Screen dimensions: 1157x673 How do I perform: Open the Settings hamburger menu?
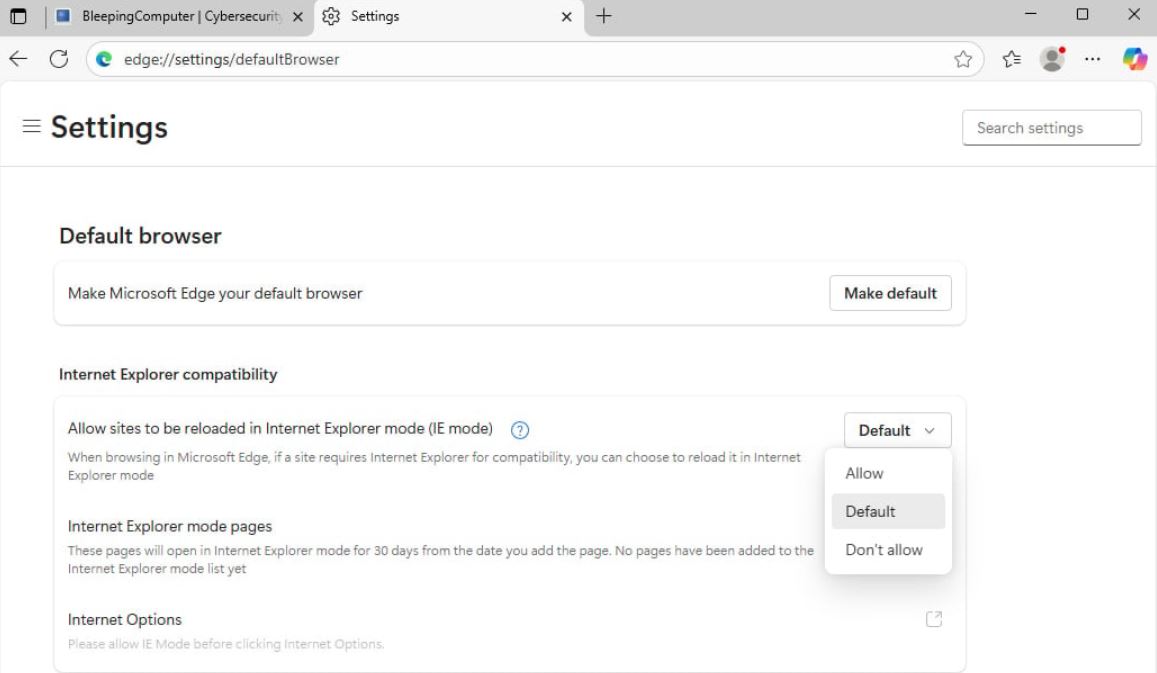[33, 127]
